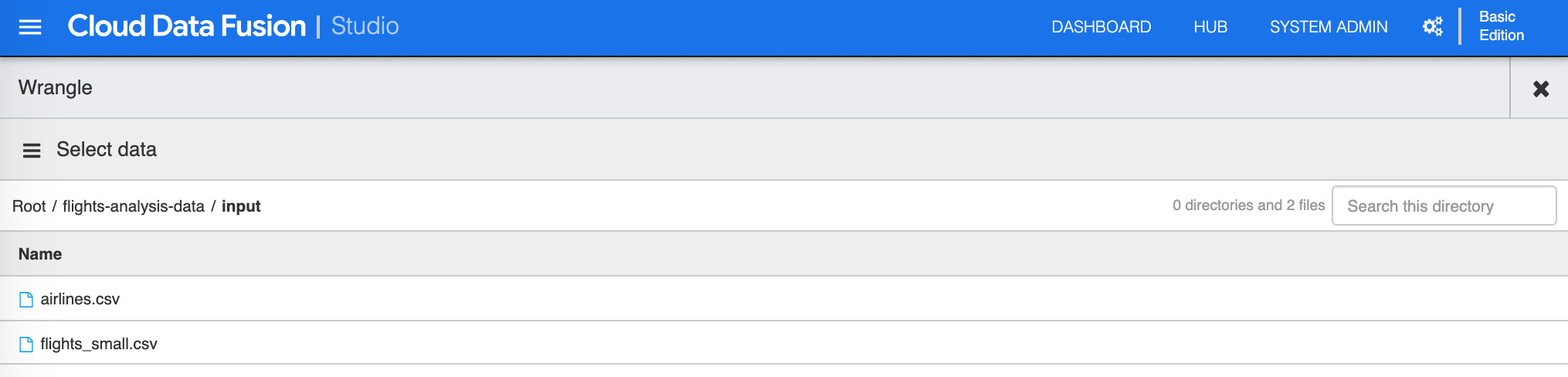Open airlines.csv file

80,300
